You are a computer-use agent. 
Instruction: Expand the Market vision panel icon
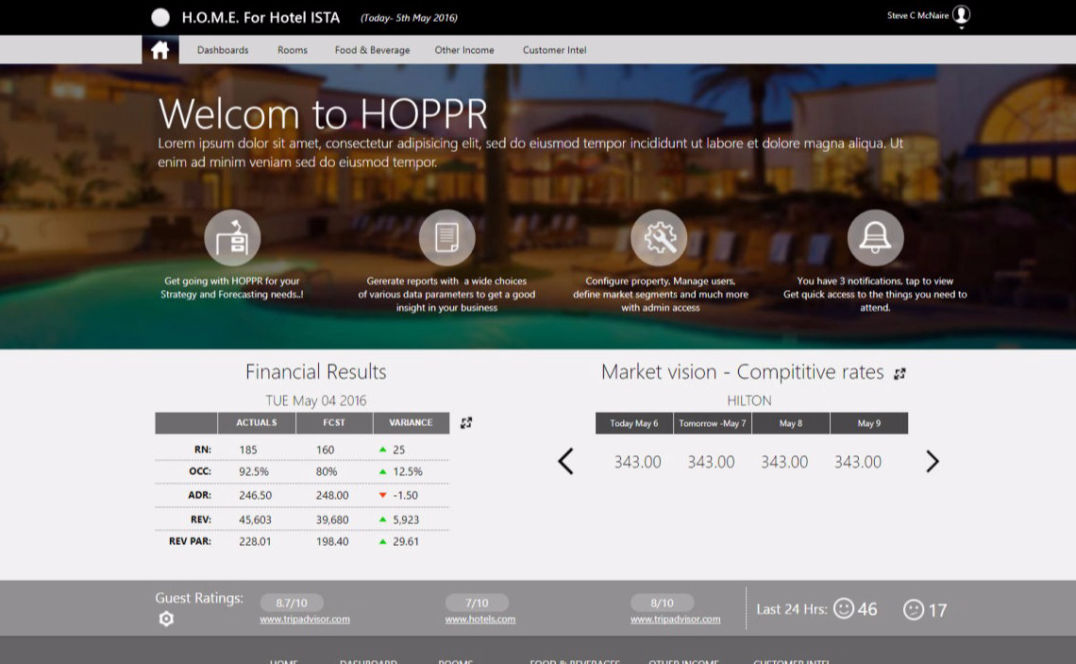tap(900, 373)
